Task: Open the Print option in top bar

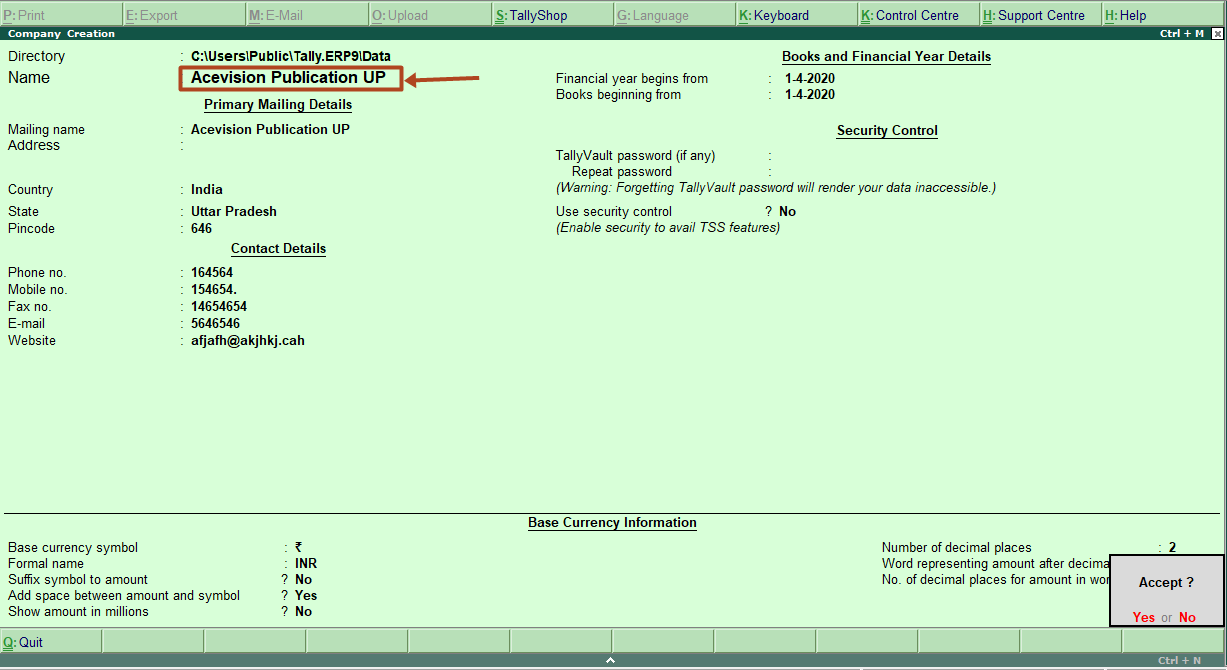Action: (61, 15)
